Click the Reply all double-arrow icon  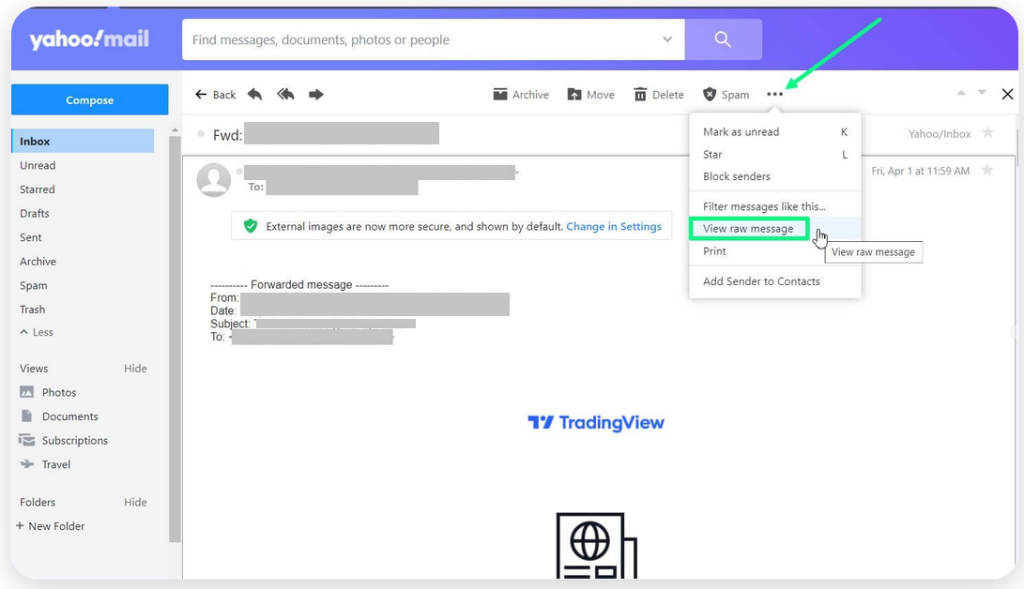pyautogui.click(x=286, y=94)
